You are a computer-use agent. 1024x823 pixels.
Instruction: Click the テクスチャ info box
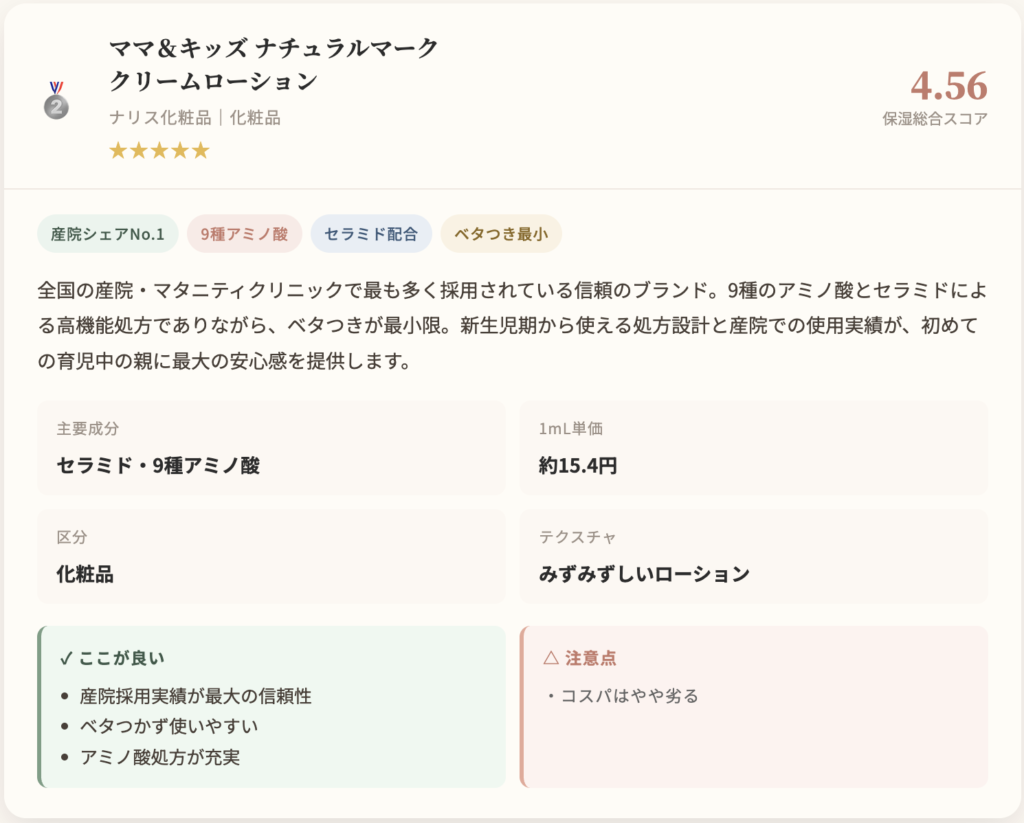coord(753,557)
